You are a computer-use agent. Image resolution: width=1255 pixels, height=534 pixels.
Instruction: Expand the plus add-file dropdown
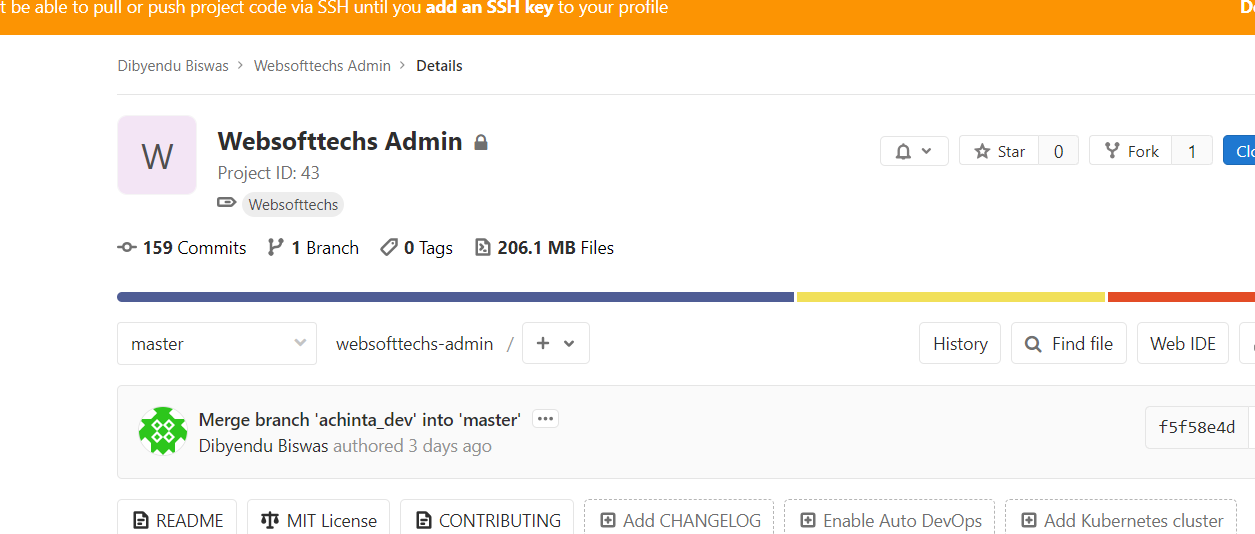[x=555, y=343]
